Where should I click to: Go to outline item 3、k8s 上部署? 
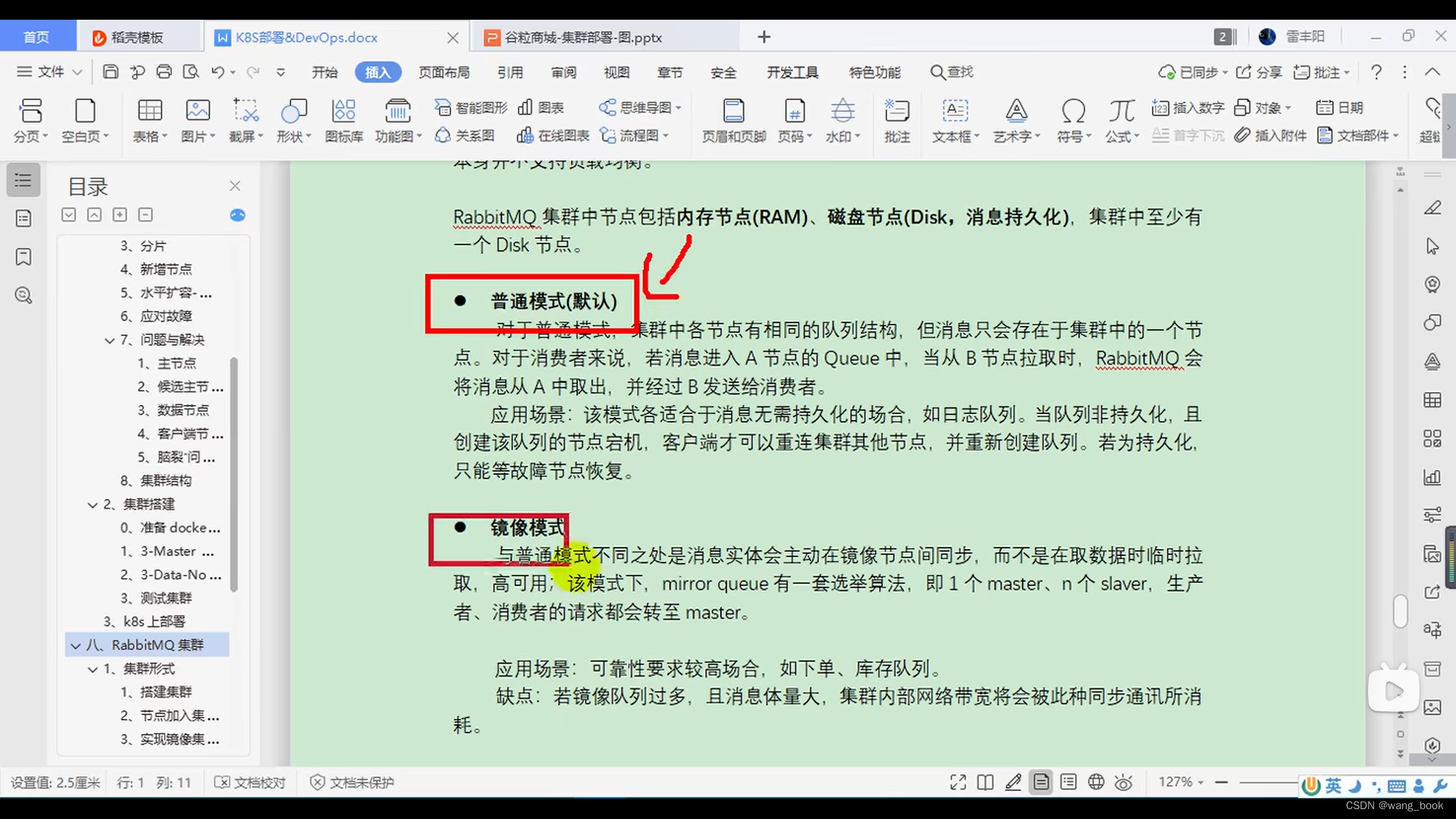[x=144, y=622]
